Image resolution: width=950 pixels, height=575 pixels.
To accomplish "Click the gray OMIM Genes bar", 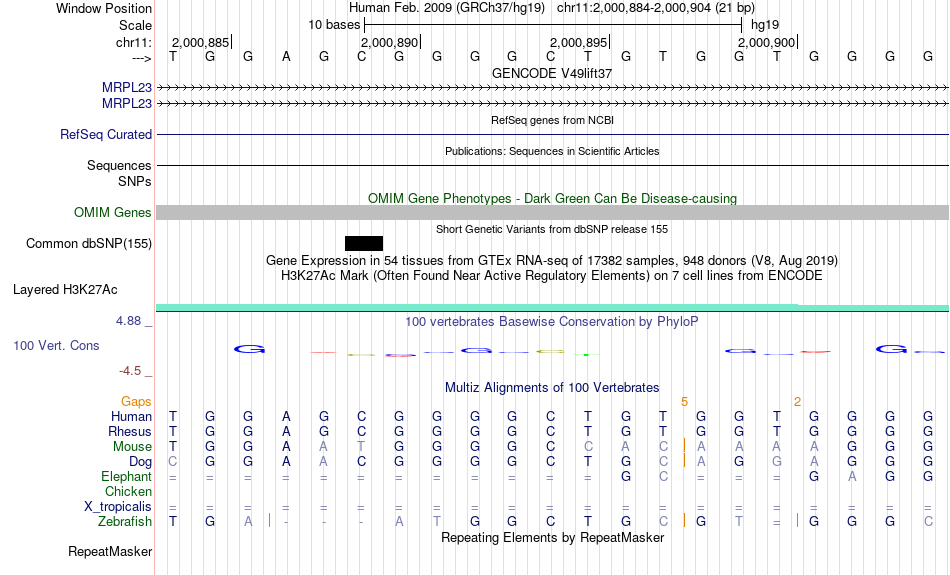I will (x=552, y=213).
